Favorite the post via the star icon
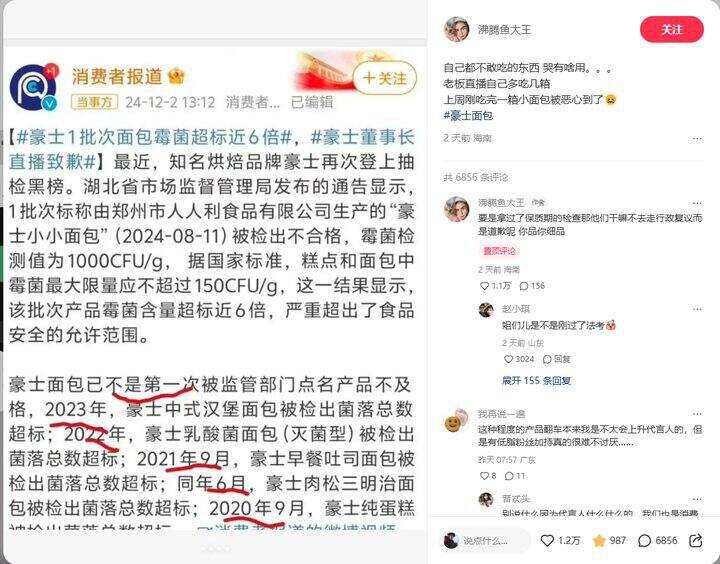The image size is (720, 564). (x=599, y=541)
